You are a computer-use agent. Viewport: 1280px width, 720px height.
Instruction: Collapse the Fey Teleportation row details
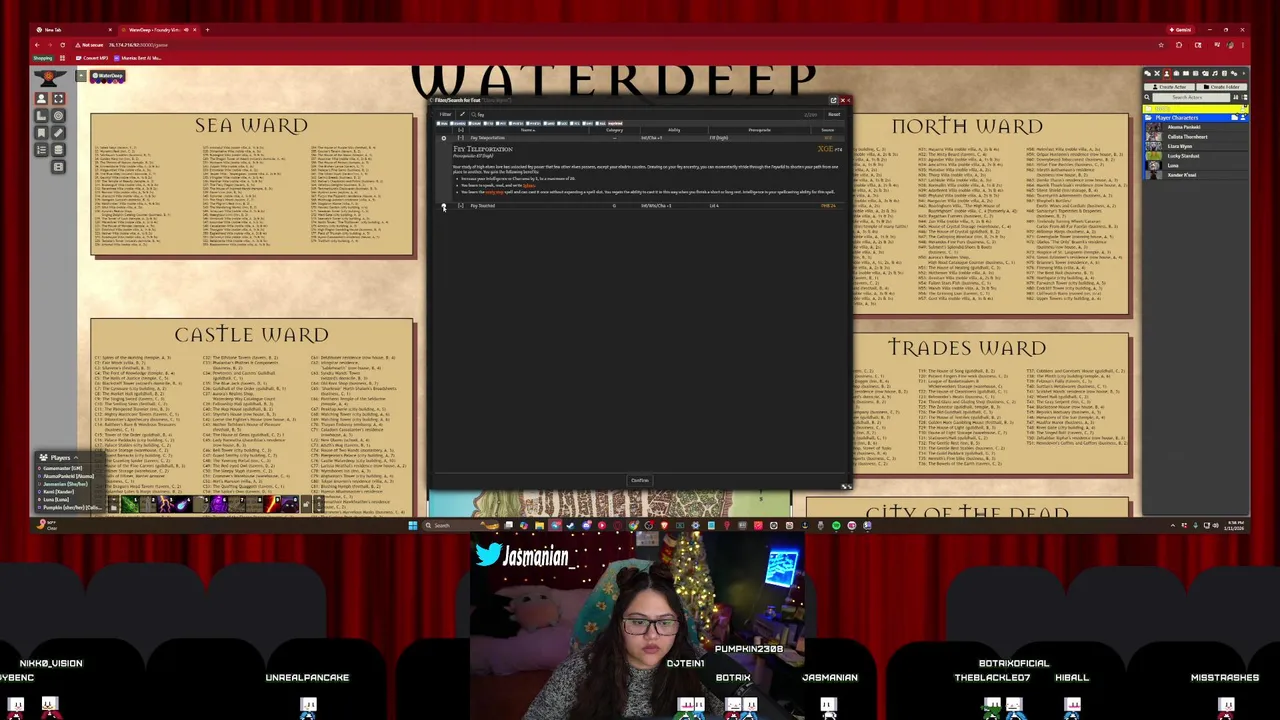tap(461, 138)
